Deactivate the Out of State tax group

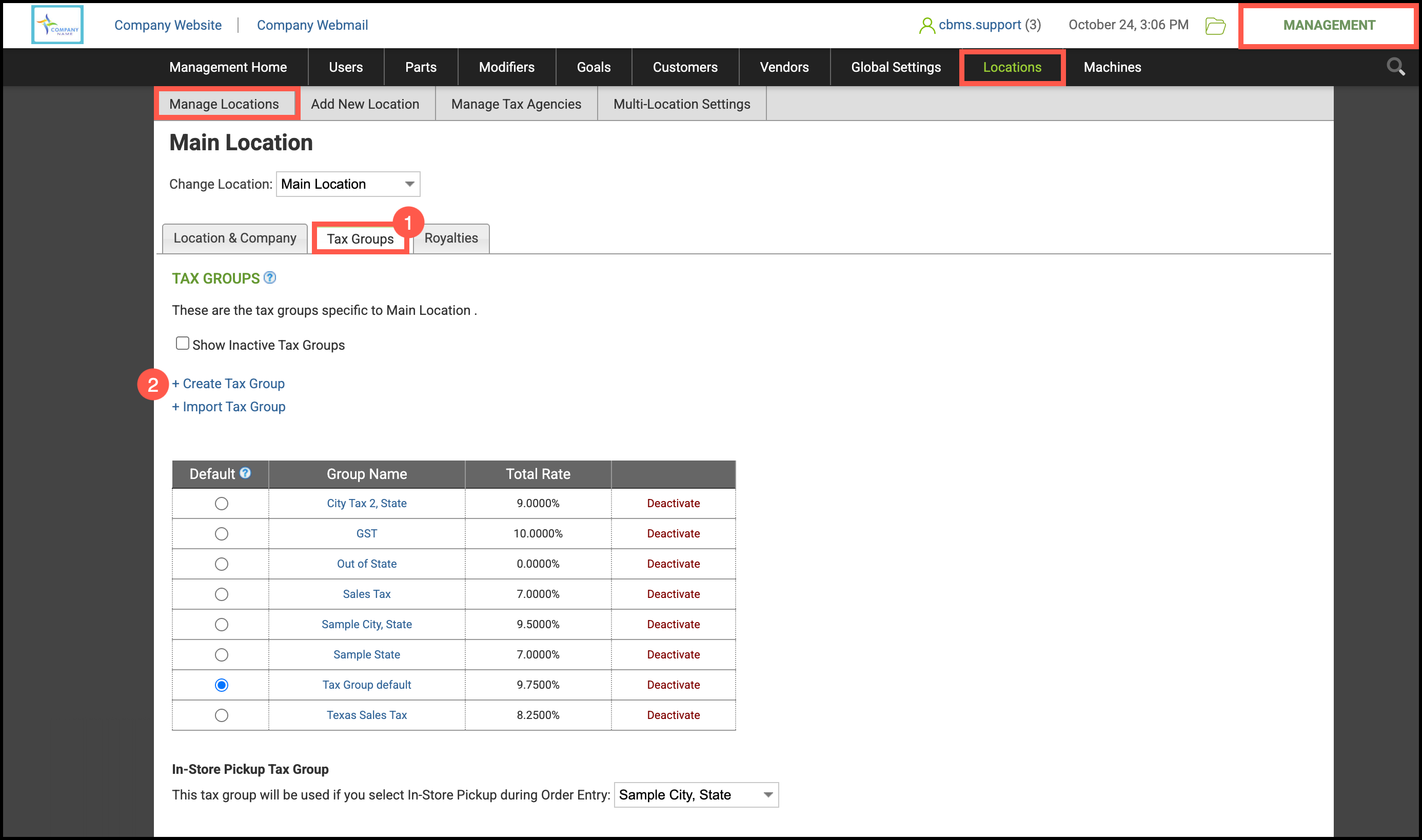673,564
